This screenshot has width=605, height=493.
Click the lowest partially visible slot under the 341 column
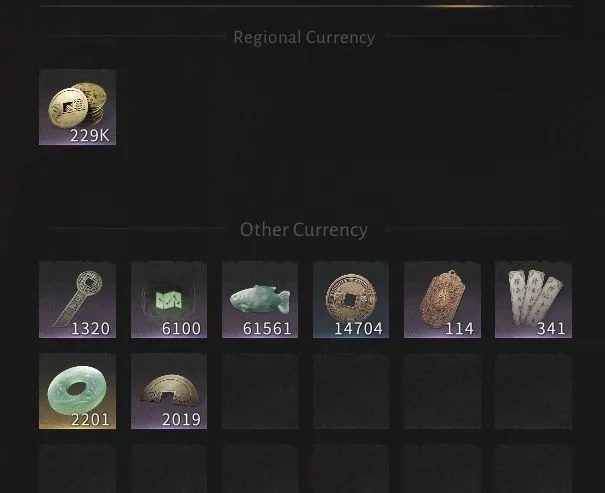[533, 469]
